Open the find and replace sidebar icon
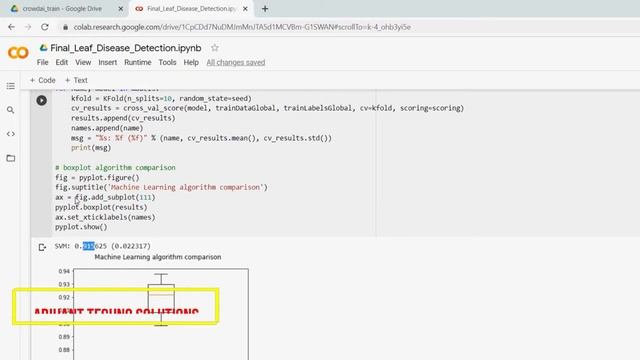Screen dimensions: 640x360 click(x=11, y=110)
